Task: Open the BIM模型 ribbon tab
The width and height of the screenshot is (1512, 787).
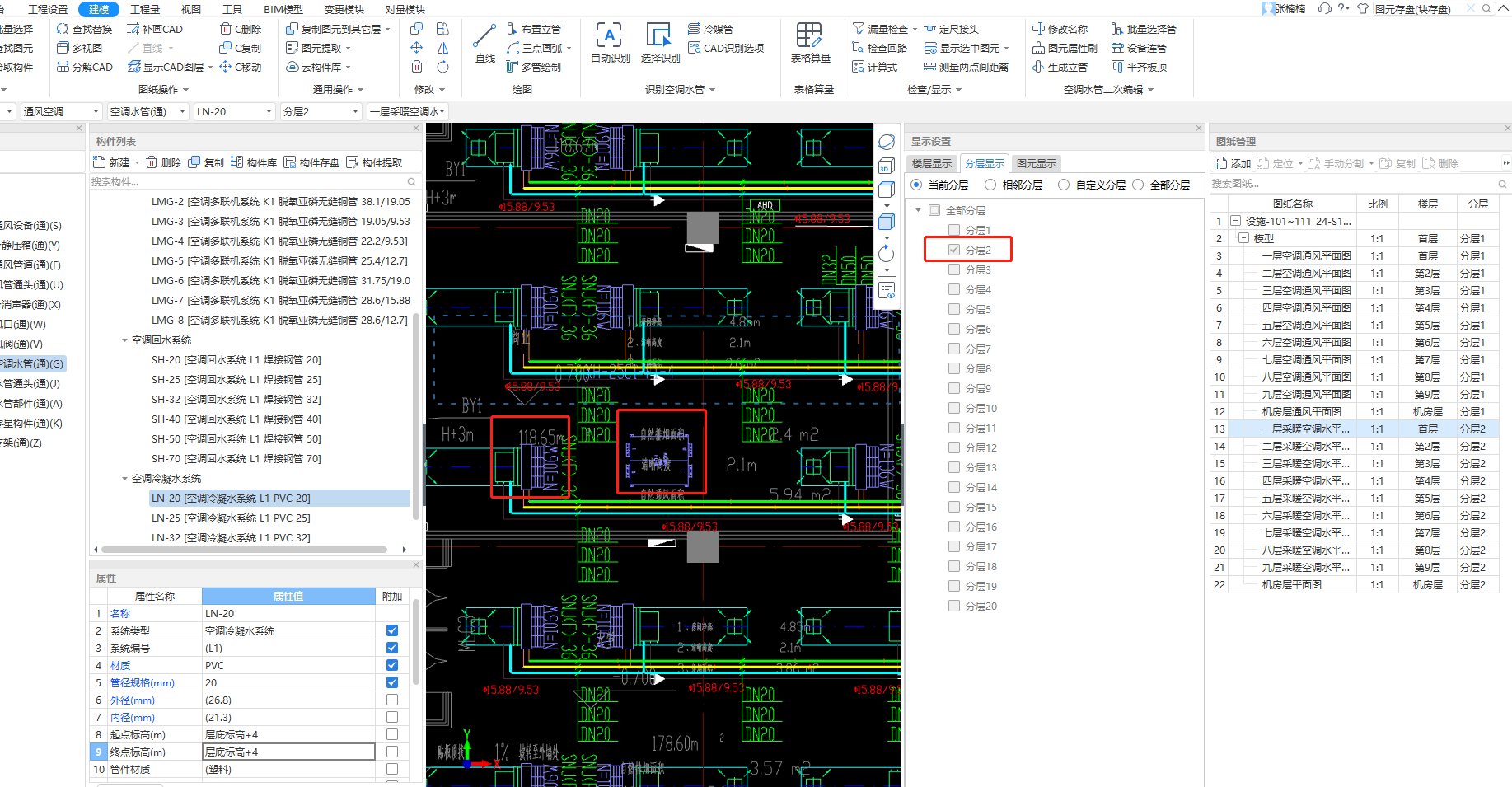Action: [283, 9]
